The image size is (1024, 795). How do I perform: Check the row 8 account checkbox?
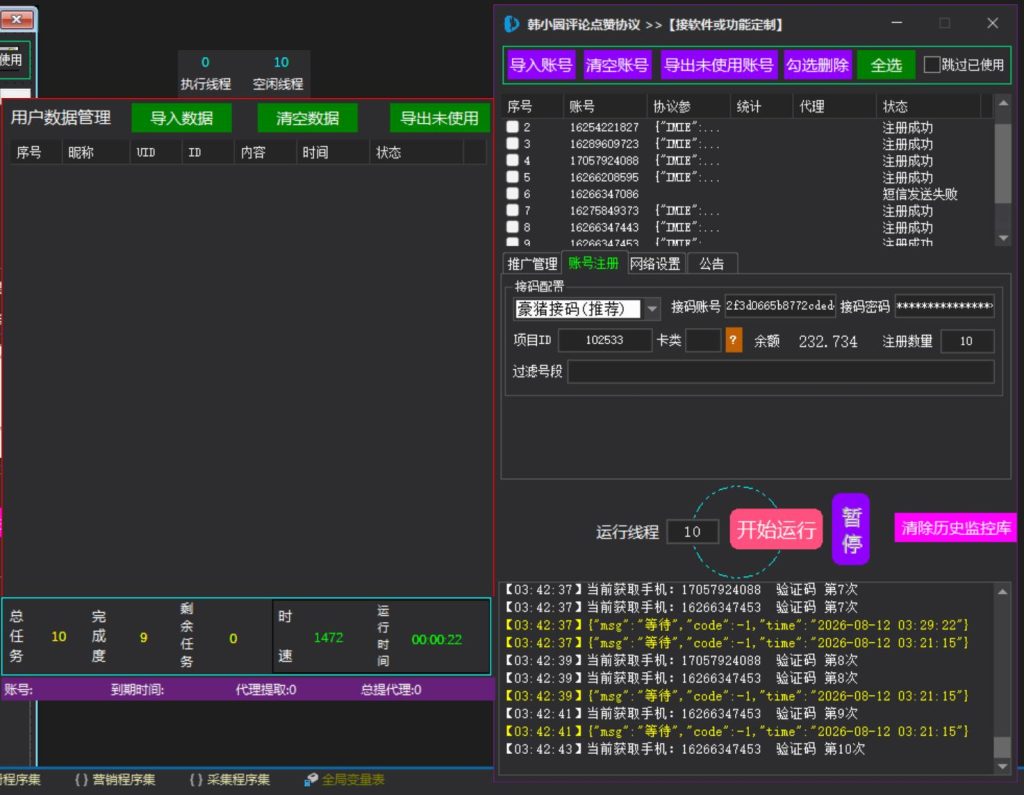[x=513, y=227]
